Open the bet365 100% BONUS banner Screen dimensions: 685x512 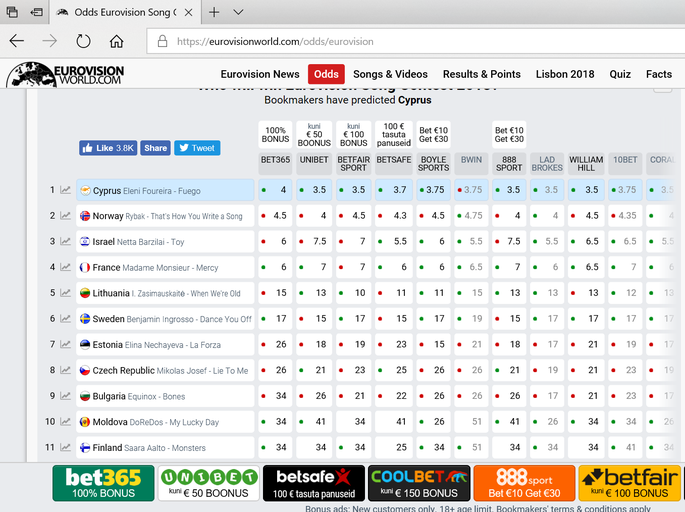[104, 483]
